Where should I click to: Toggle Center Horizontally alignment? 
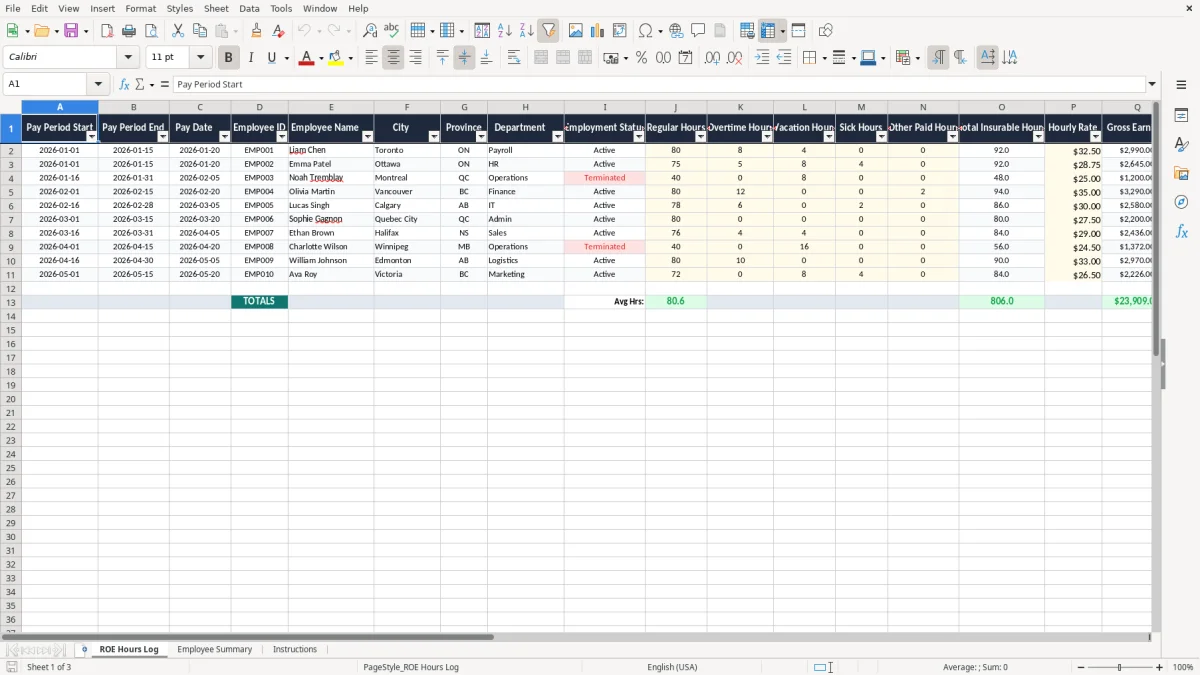pyautogui.click(x=393, y=58)
